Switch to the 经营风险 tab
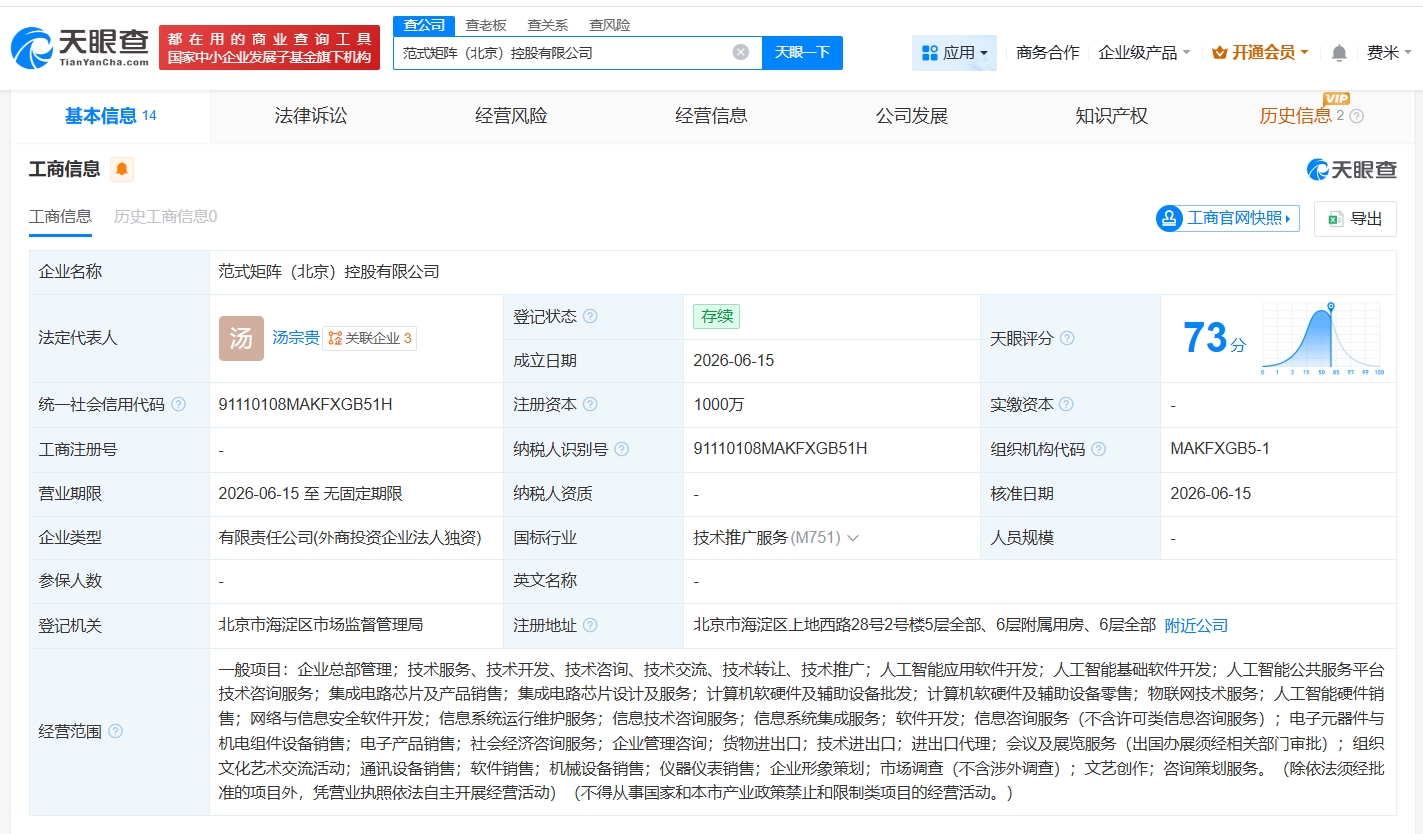This screenshot has height=834, width=1423. (x=511, y=116)
